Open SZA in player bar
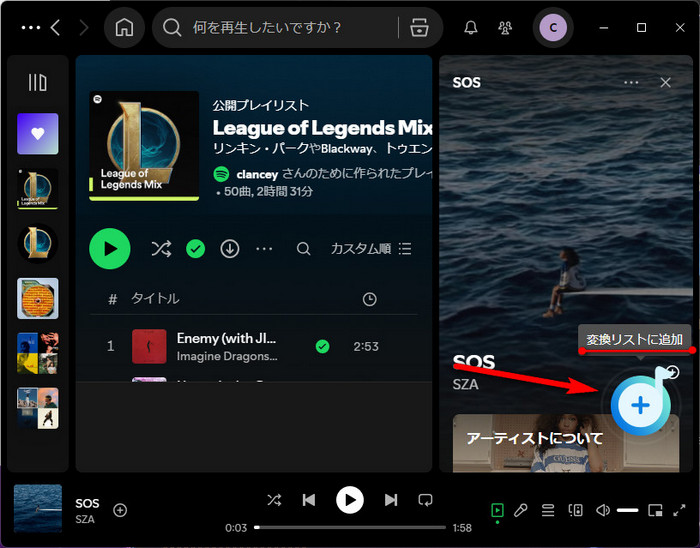 click(x=85, y=519)
